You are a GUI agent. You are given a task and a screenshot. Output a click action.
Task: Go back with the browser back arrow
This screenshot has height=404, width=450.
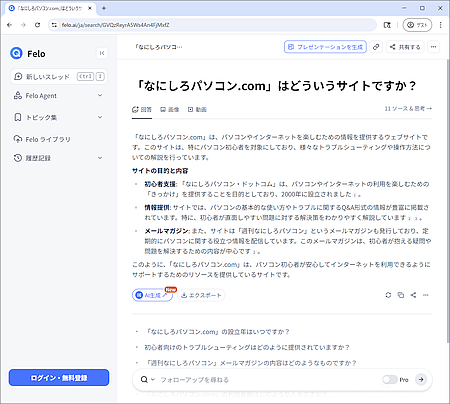click(9, 25)
